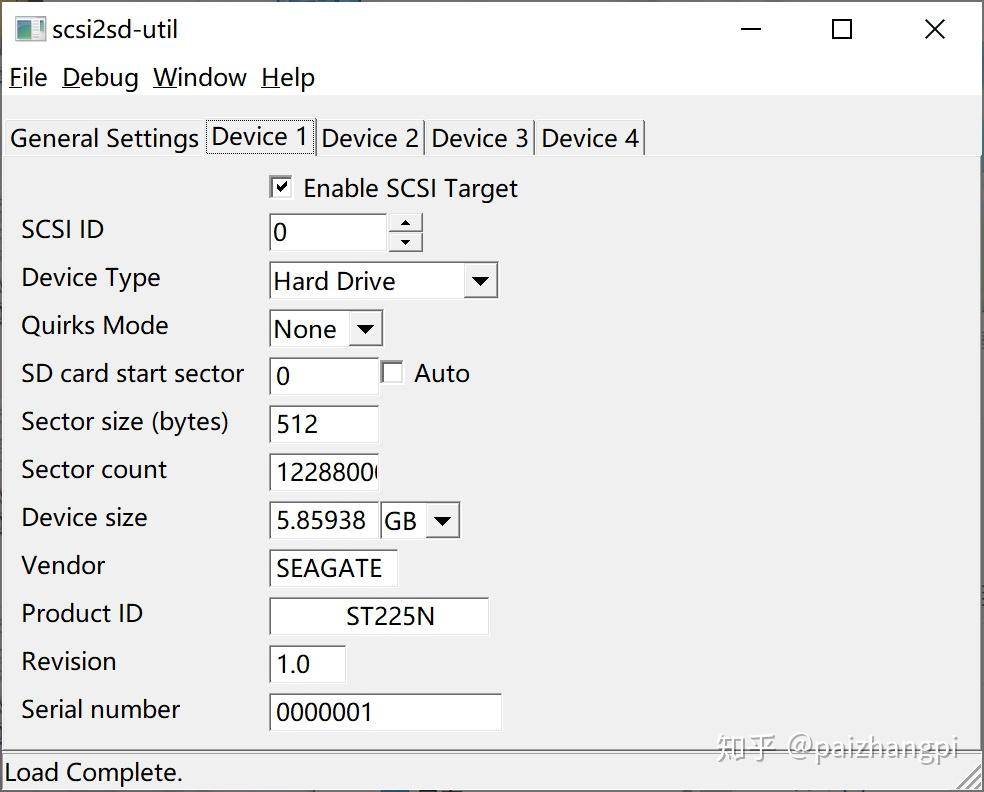Open the Window menu
Image resolution: width=984 pixels, height=792 pixels.
(199, 77)
